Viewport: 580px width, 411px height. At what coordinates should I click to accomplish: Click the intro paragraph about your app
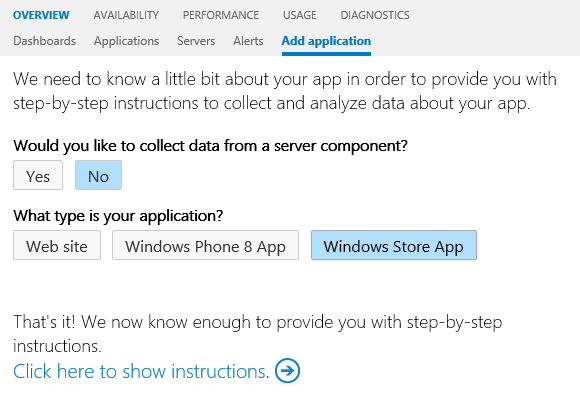point(285,91)
